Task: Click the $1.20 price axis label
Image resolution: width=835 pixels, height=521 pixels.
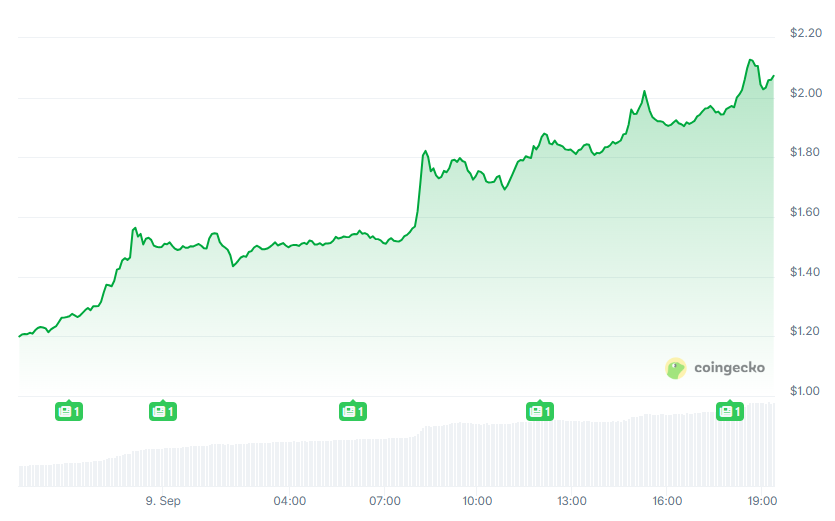Action: click(x=805, y=331)
